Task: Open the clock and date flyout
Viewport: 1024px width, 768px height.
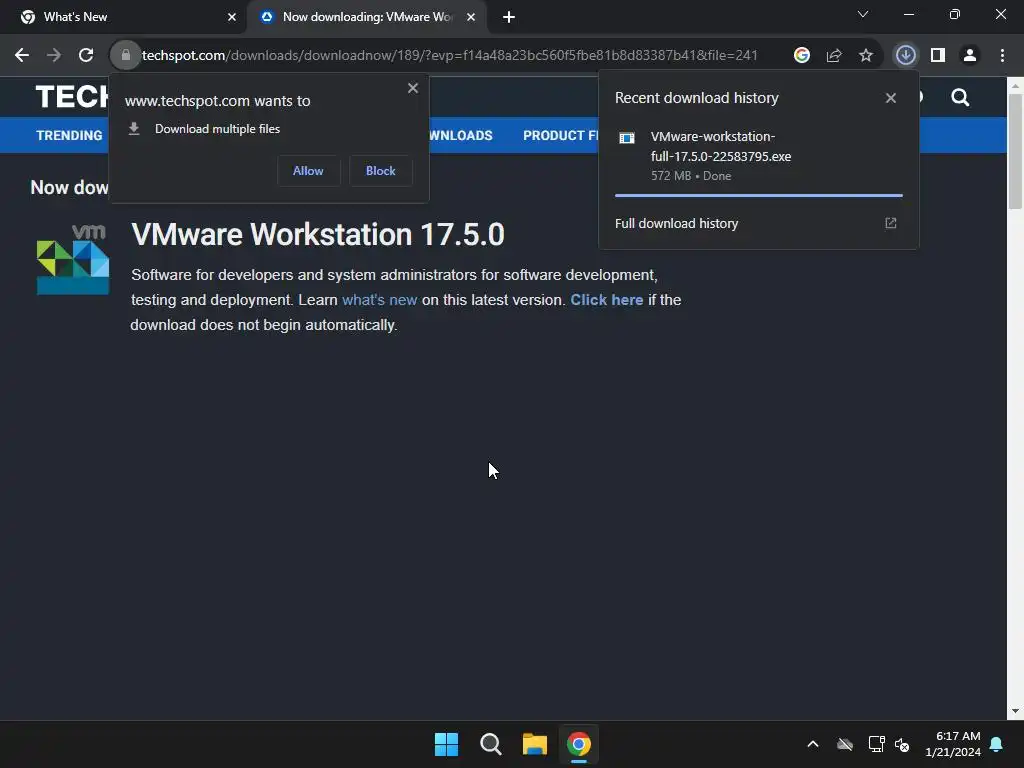Action: (x=953, y=744)
